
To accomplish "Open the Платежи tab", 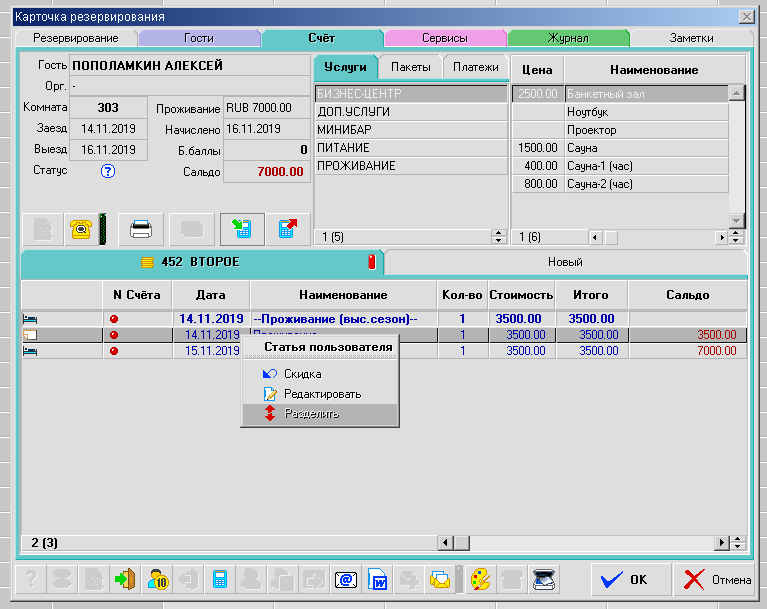I will click(475, 67).
